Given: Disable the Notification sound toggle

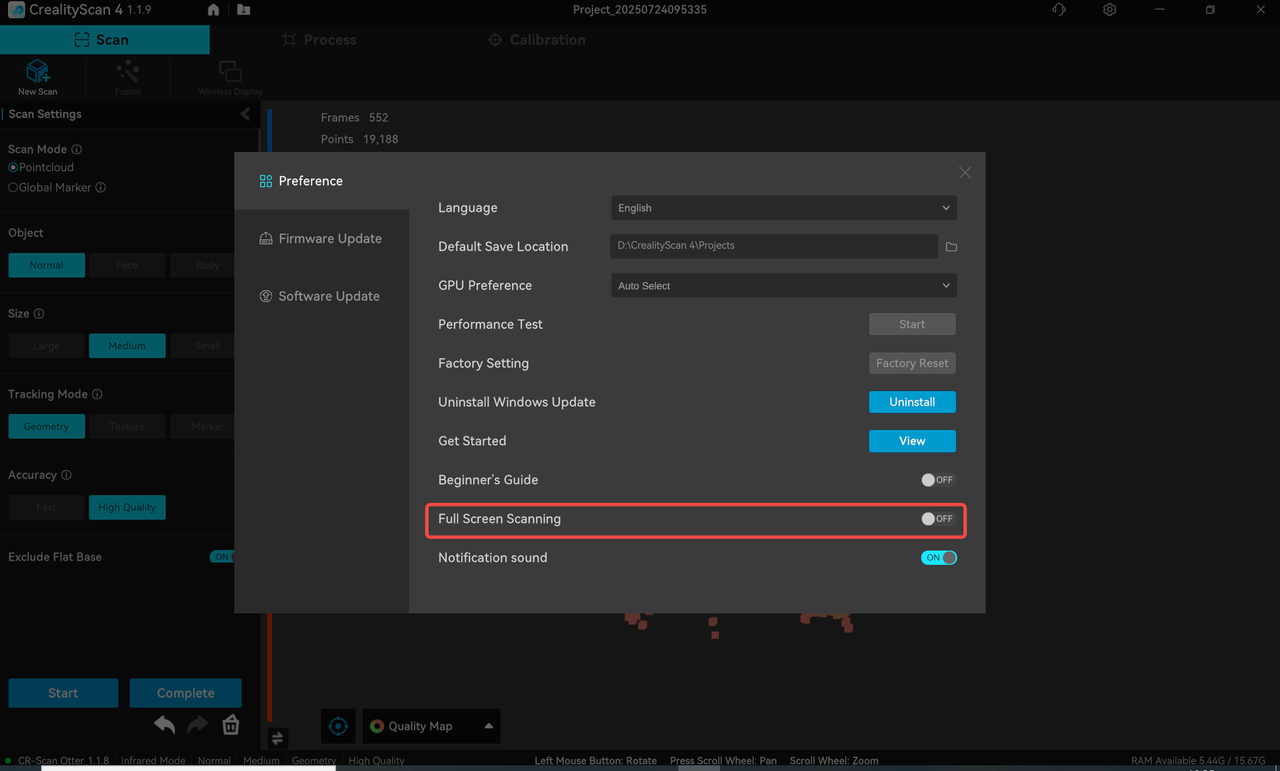Looking at the screenshot, I should (938, 558).
